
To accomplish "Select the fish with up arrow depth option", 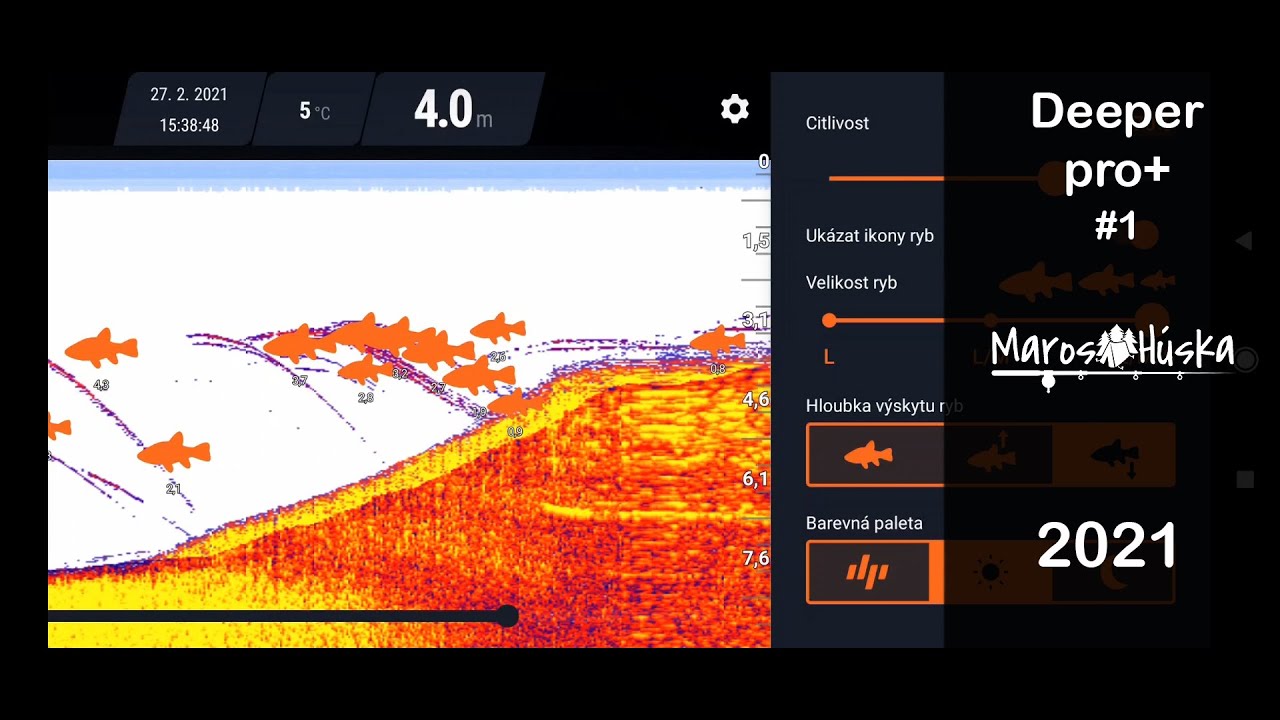I will pyautogui.click(x=992, y=455).
